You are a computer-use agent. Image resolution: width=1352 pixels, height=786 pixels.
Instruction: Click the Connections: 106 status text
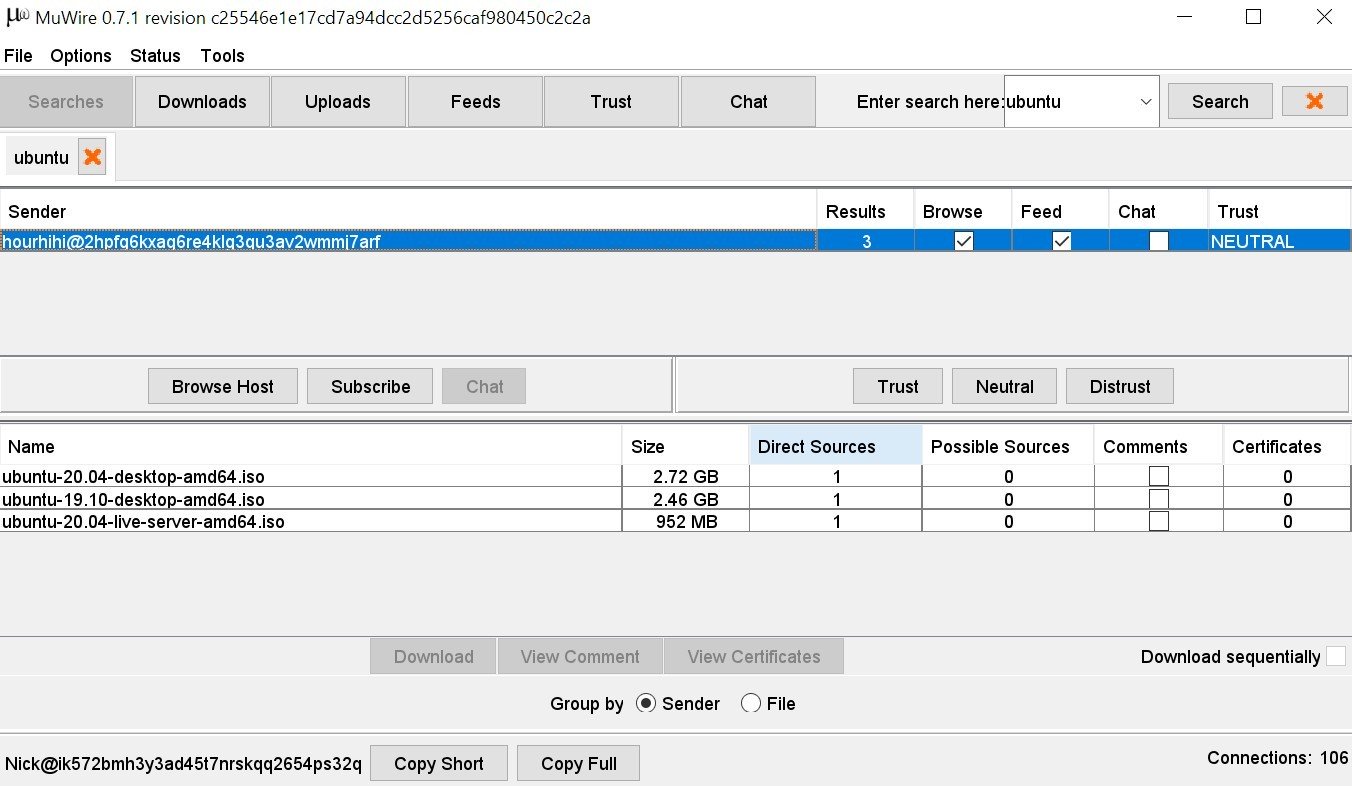pyautogui.click(x=1277, y=757)
